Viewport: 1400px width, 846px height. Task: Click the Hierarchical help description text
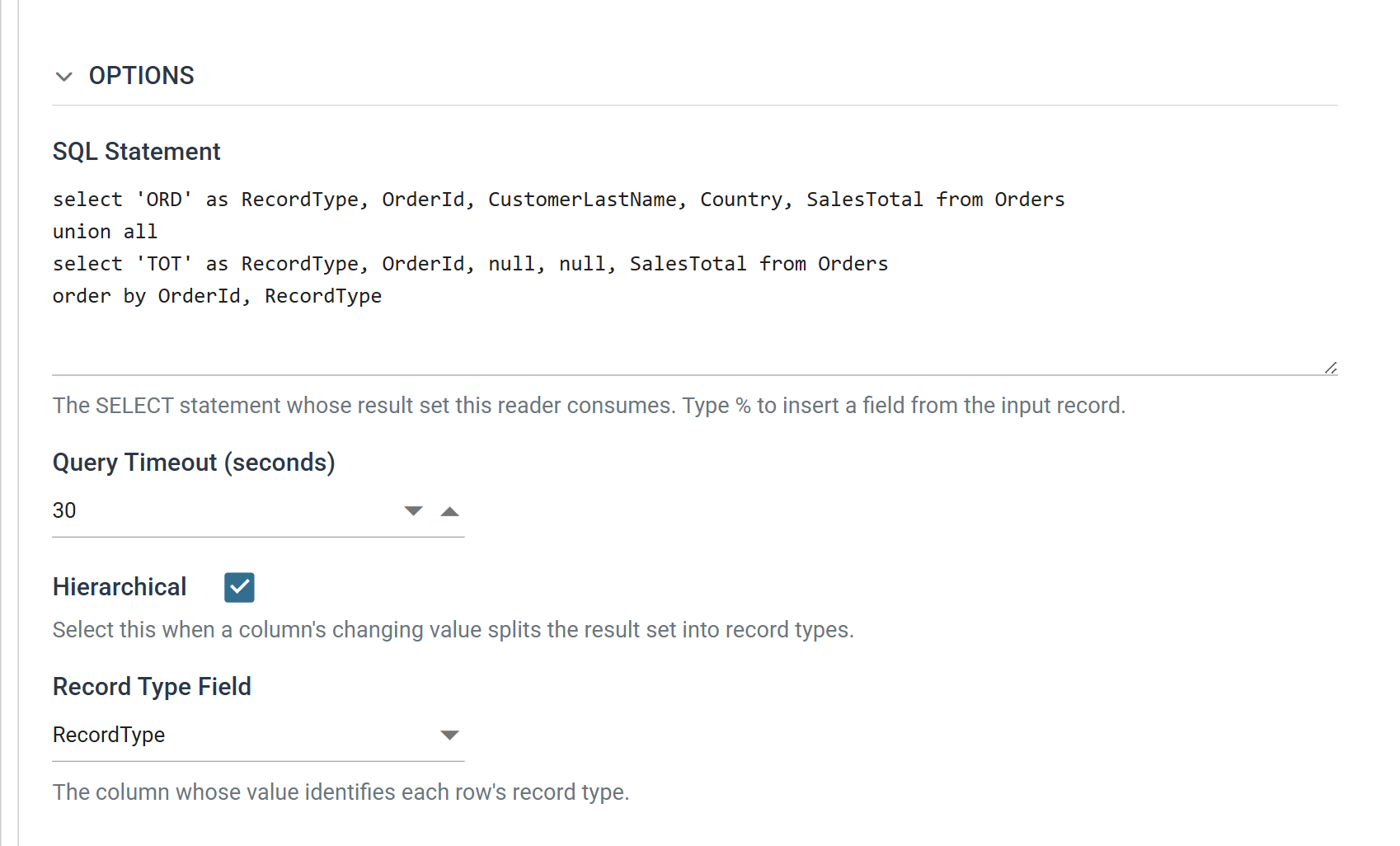pyautogui.click(x=453, y=630)
